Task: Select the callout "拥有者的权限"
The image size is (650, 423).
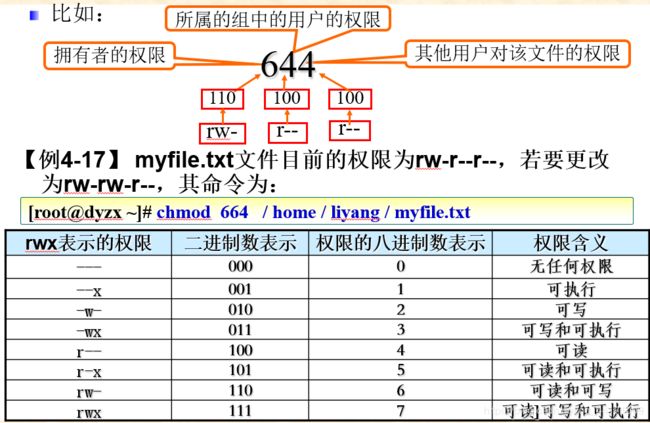Action: click(109, 55)
